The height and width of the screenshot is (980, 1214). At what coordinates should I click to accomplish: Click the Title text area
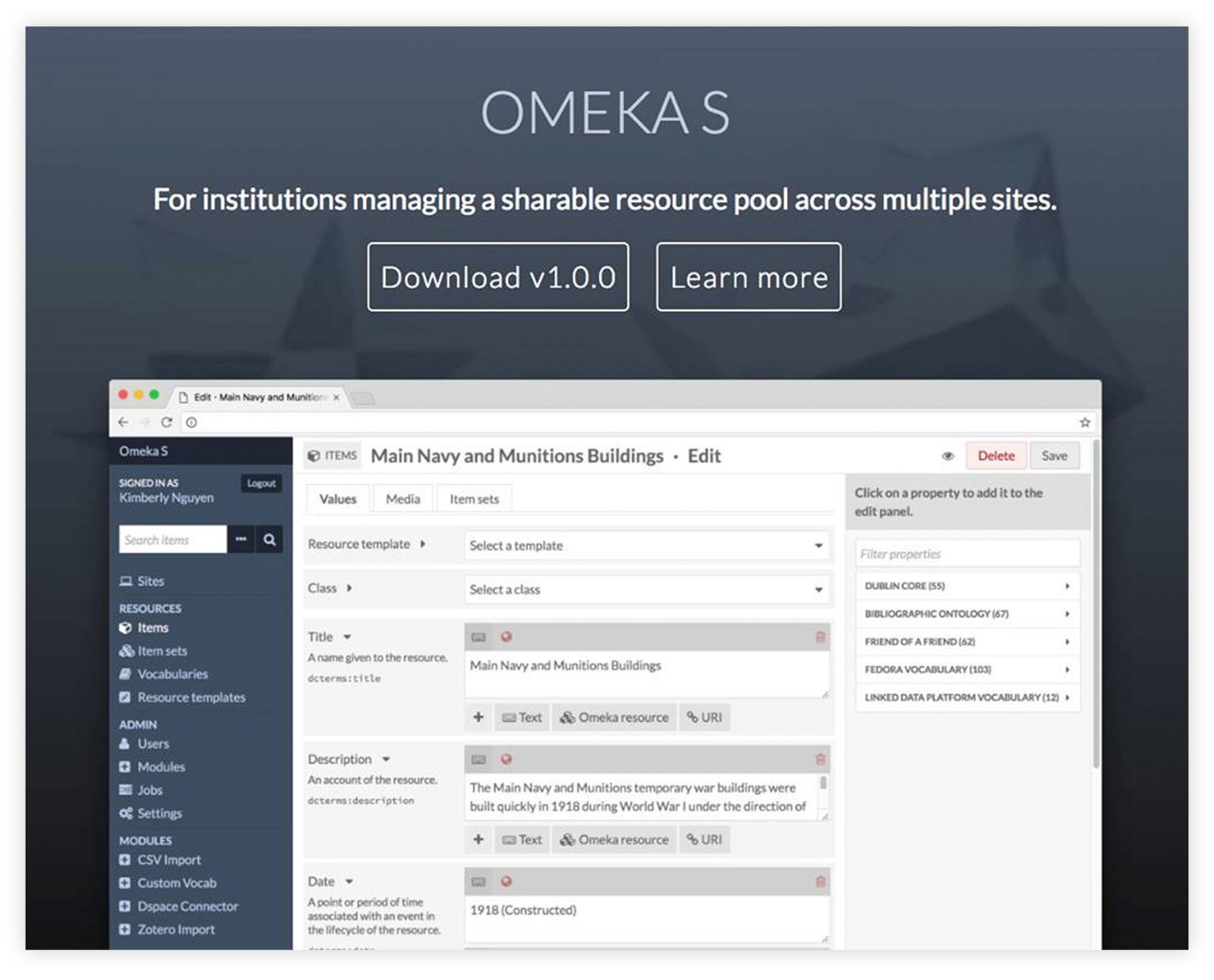[647, 675]
